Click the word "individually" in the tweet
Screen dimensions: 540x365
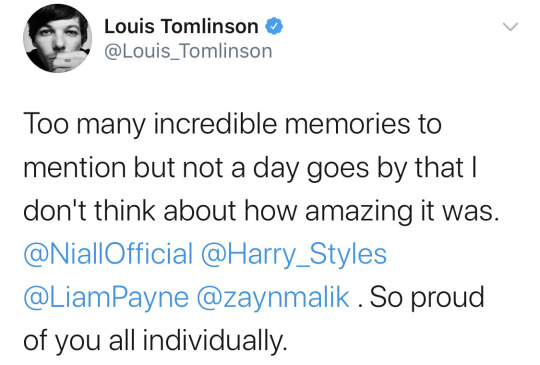pos(215,341)
